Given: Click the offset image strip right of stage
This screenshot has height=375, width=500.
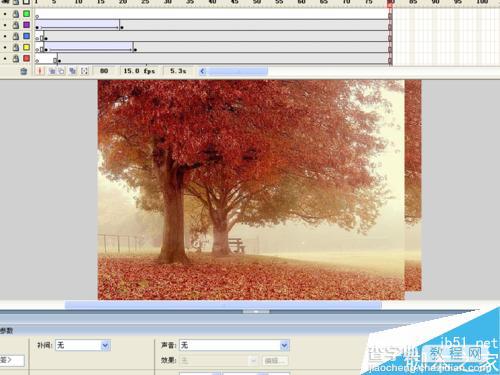Looking at the screenshot, I should (413, 185).
